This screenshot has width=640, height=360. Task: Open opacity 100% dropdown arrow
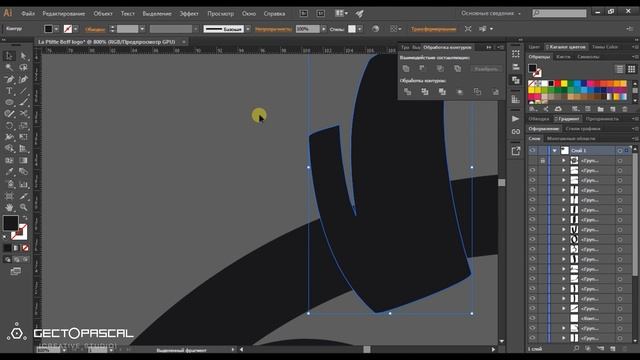click(x=323, y=29)
